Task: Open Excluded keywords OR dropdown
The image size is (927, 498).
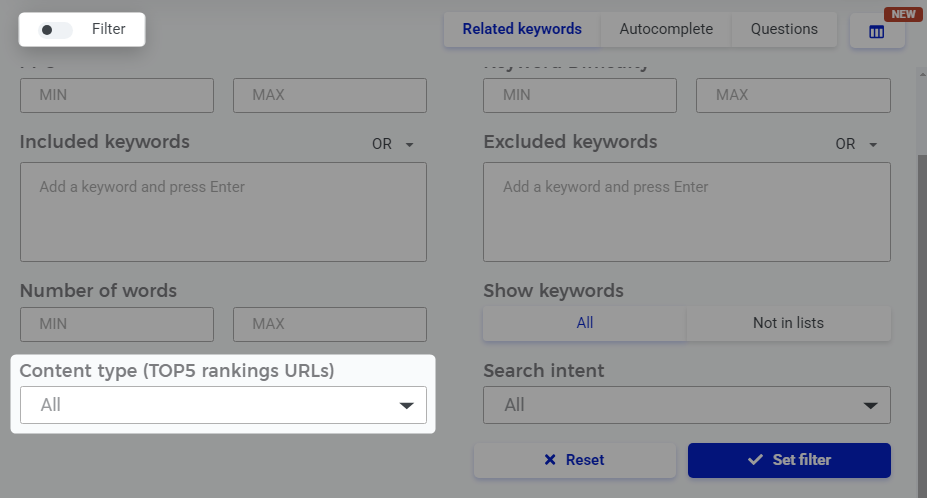Action: point(856,144)
